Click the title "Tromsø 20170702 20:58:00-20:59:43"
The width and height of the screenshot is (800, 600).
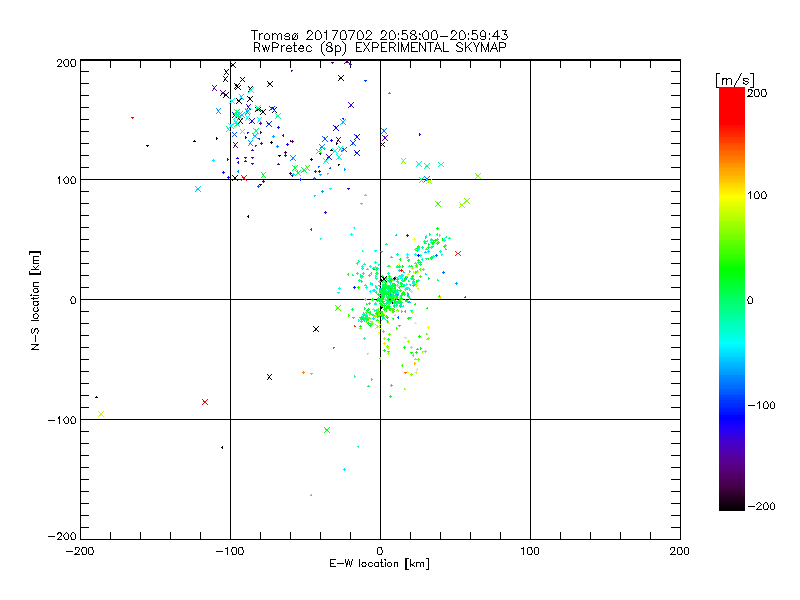pos(379,35)
